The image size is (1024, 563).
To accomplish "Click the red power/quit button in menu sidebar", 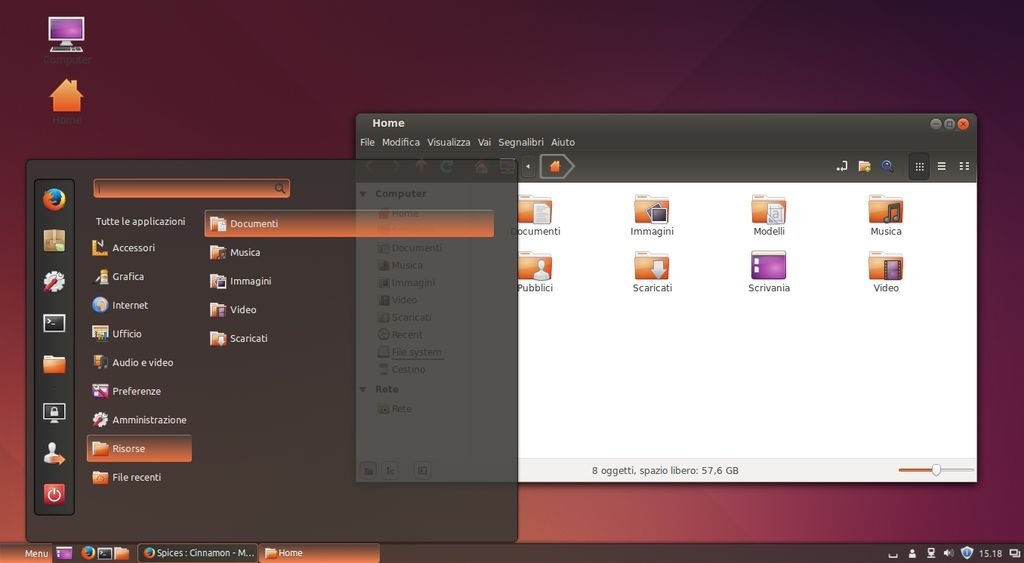I will pyautogui.click(x=54, y=493).
